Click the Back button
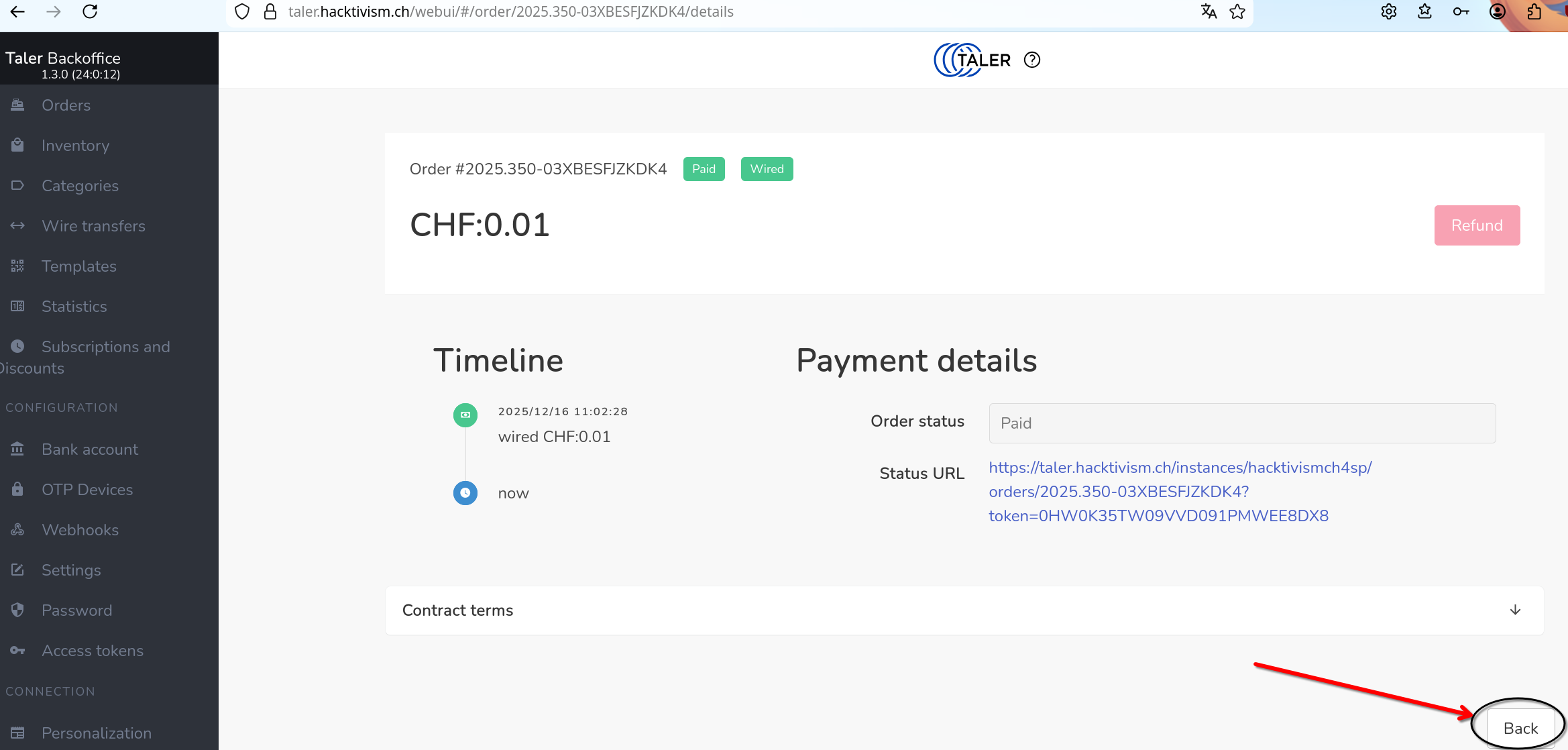 1520,729
